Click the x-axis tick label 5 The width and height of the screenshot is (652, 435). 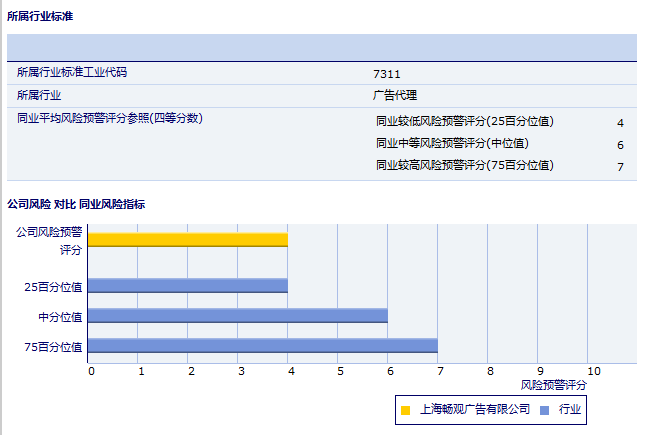click(x=341, y=371)
